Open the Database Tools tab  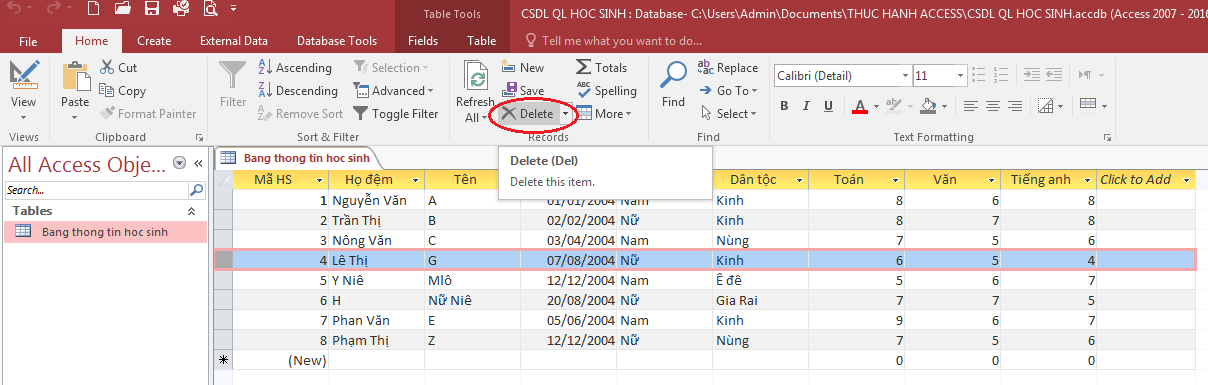(337, 41)
